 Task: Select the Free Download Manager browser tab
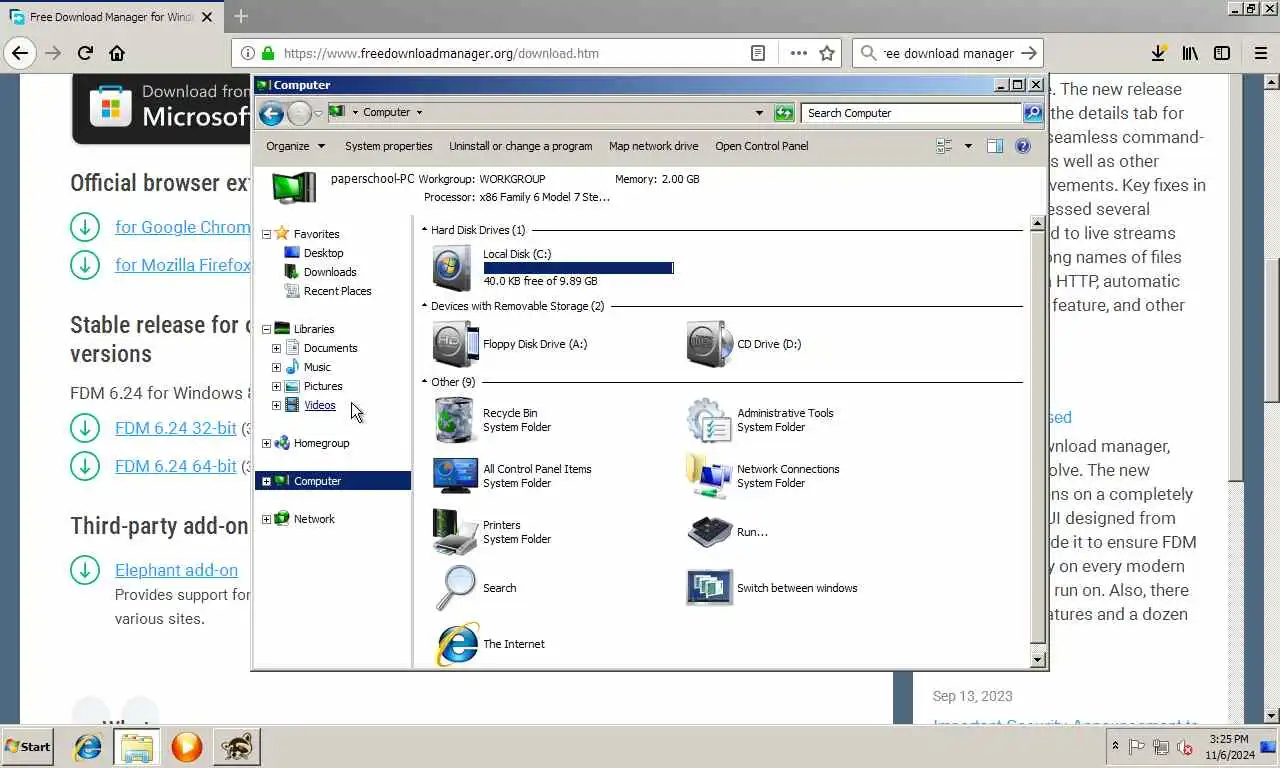click(111, 17)
